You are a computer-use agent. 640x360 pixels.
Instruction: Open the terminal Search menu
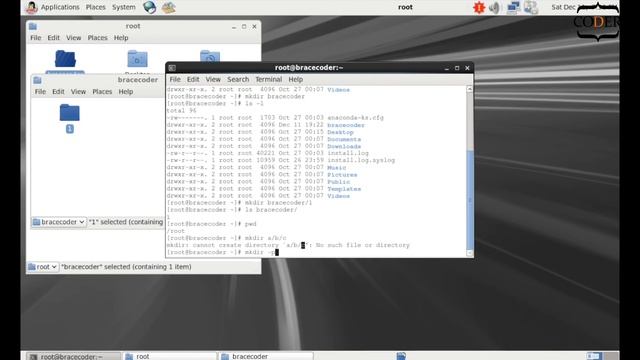(x=238, y=80)
